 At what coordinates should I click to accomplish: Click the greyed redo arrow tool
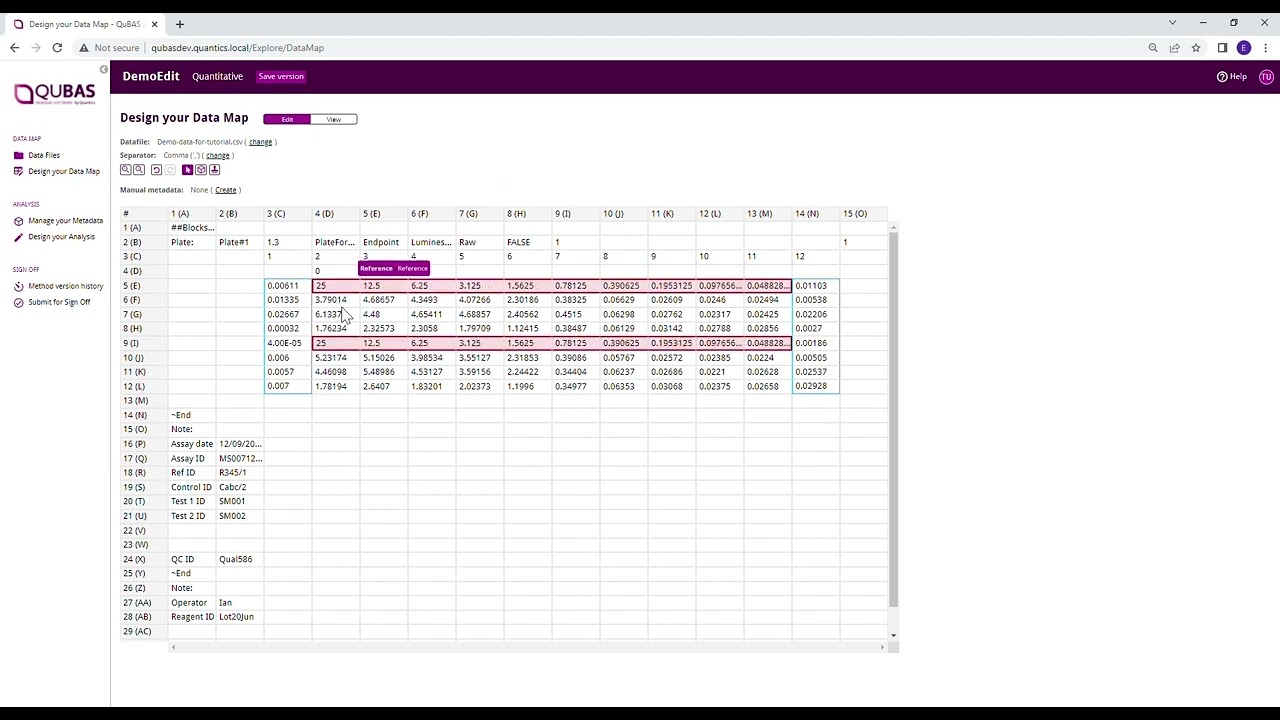169,170
